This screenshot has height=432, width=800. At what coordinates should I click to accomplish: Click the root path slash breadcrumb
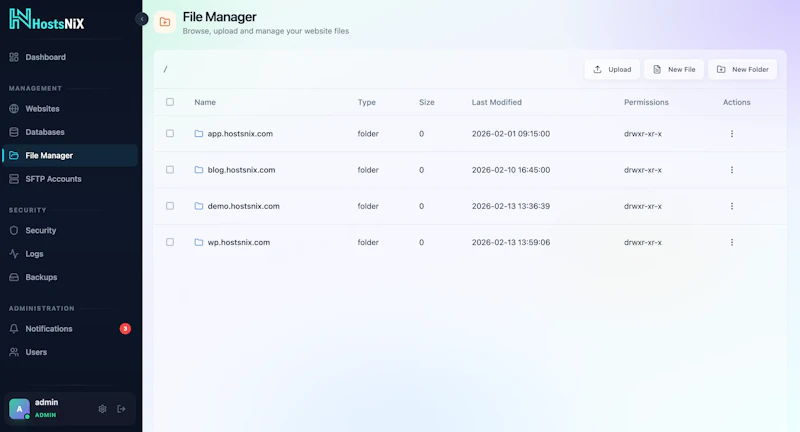click(165, 69)
